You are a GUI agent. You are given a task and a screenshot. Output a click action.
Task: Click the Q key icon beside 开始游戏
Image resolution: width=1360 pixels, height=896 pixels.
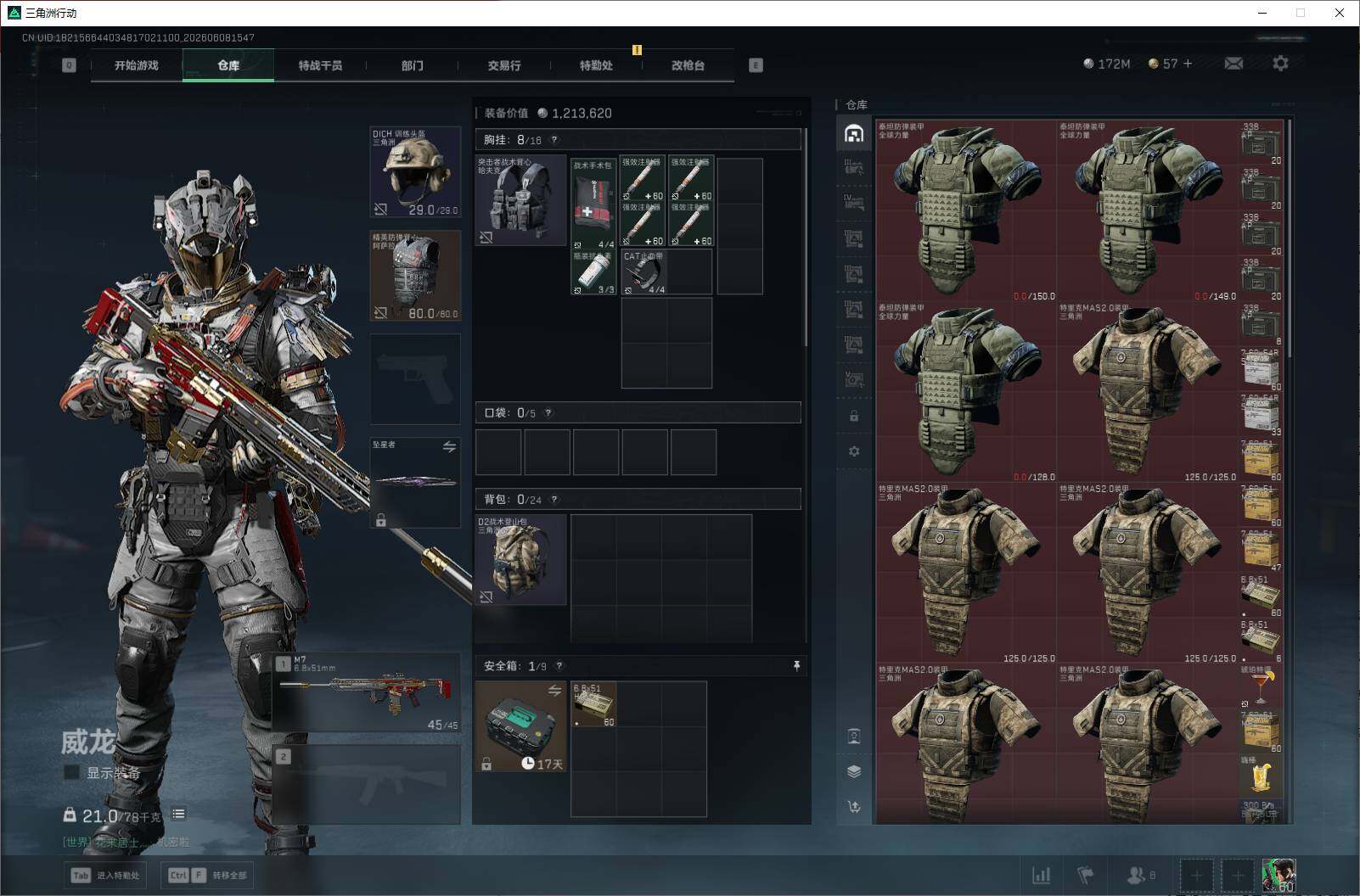[69, 65]
